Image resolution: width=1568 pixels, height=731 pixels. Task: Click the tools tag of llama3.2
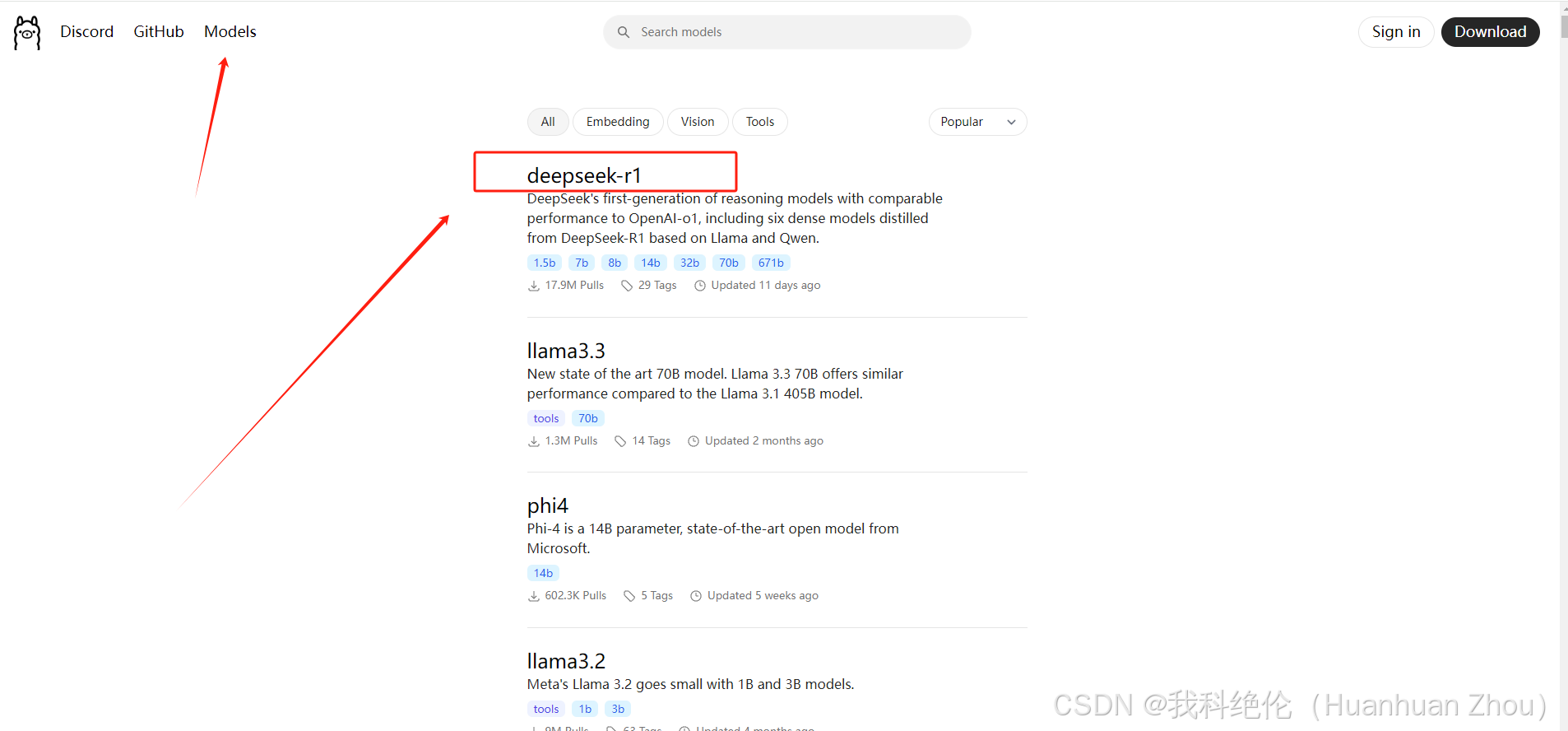[546, 709]
